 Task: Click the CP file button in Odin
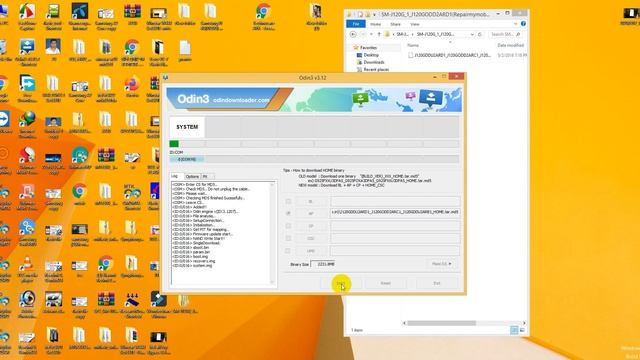[311, 226]
